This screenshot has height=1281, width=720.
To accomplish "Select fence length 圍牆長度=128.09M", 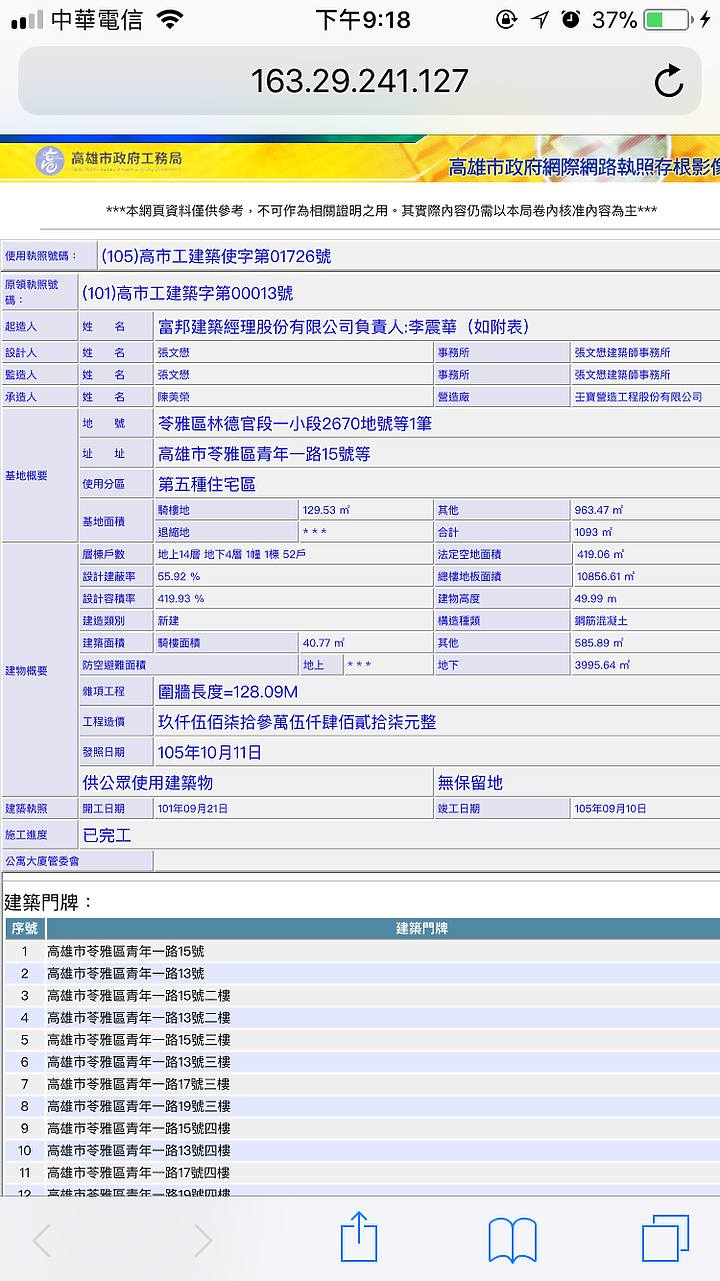I will pos(228,692).
